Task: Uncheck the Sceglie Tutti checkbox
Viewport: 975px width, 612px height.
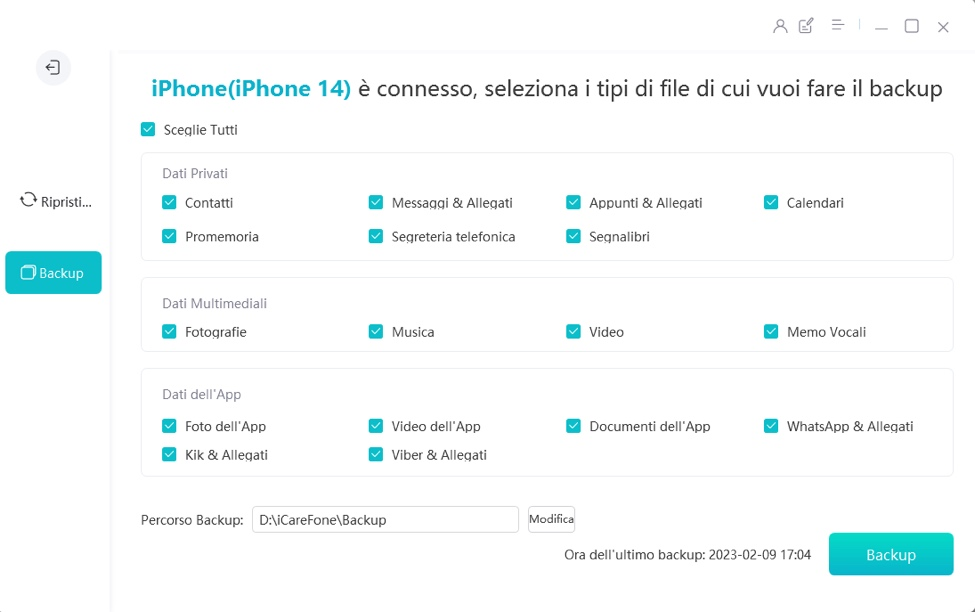Action: point(148,130)
